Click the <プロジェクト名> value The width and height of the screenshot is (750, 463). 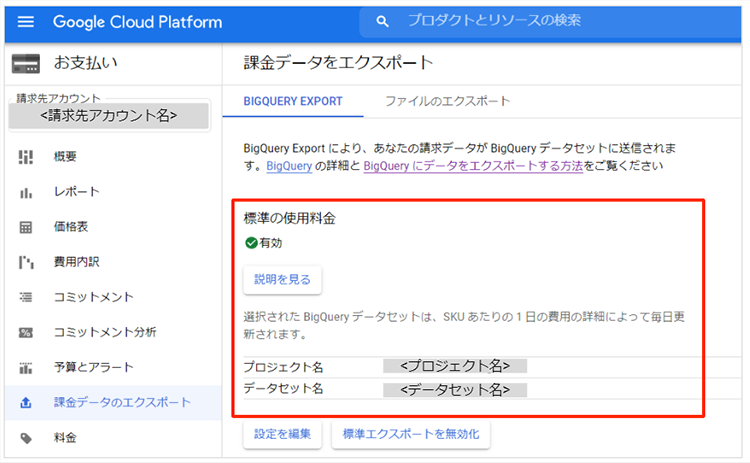coord(455,366)
